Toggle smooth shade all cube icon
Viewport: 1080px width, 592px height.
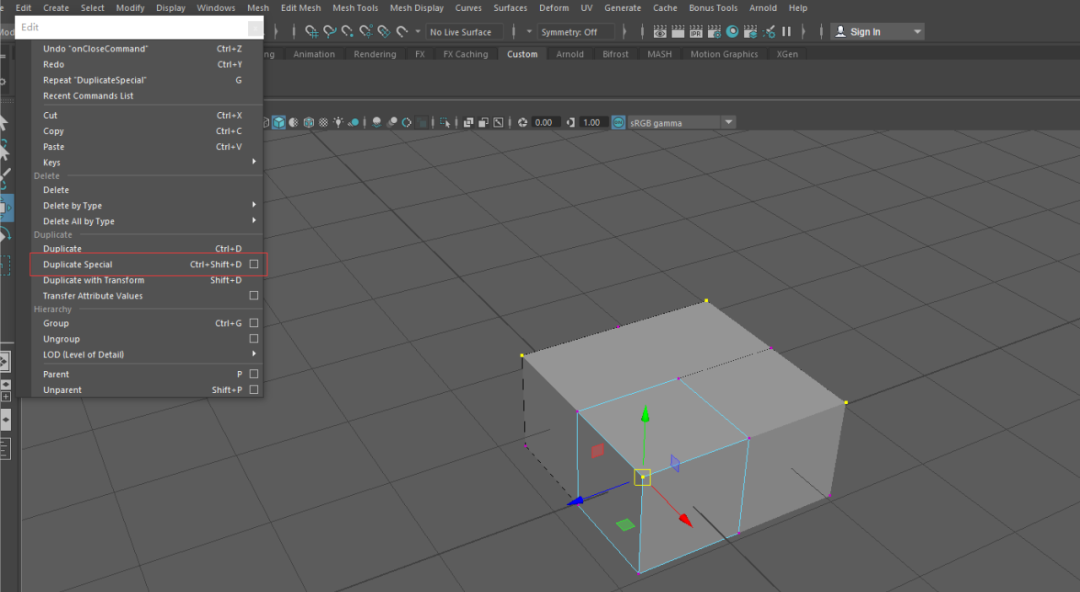[278, 123]
